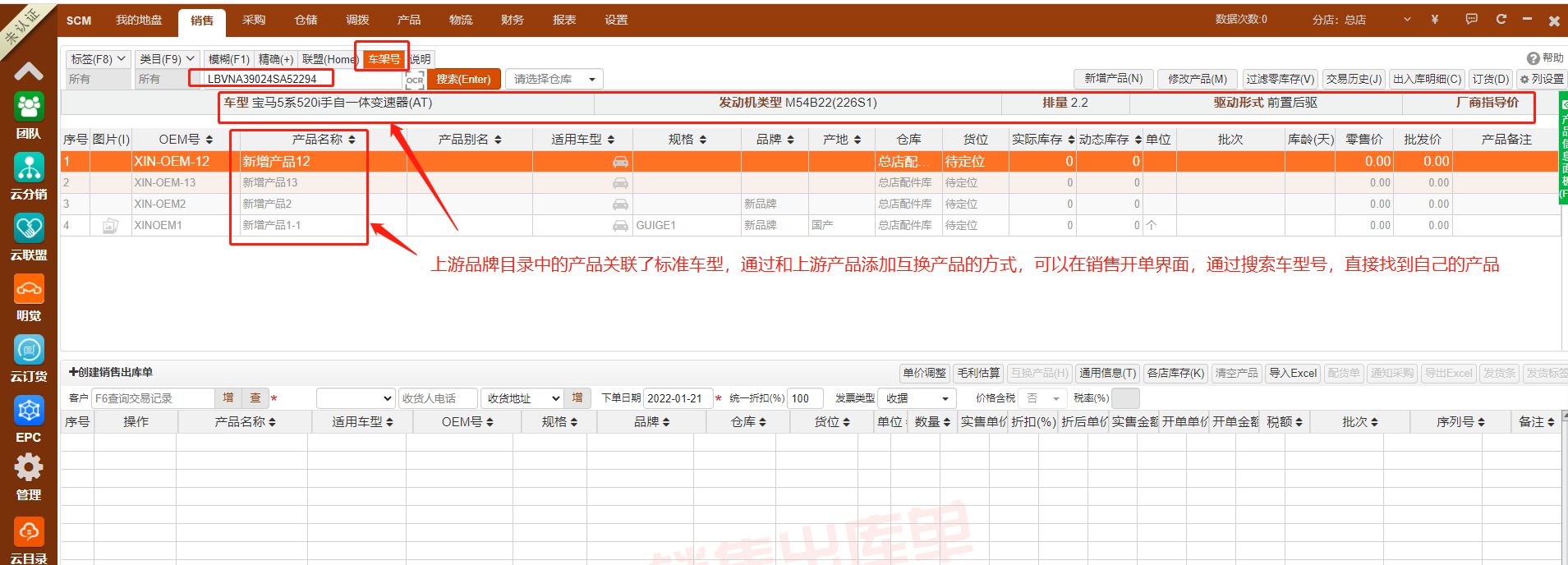Collapse the sidebar with the up chevron
Viewport: 1568px width, 565px height.
click(x=29, y=71)
